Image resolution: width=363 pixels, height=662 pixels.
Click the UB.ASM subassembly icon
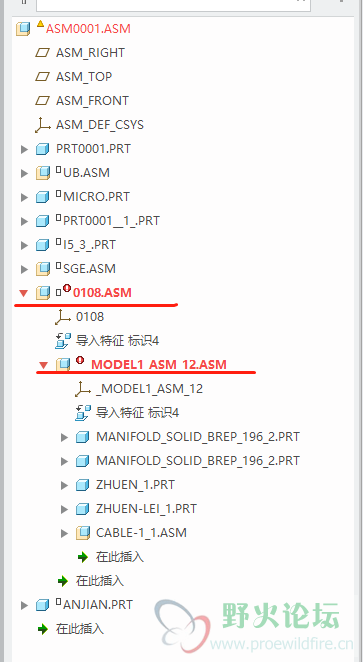(x=43, y=173)
